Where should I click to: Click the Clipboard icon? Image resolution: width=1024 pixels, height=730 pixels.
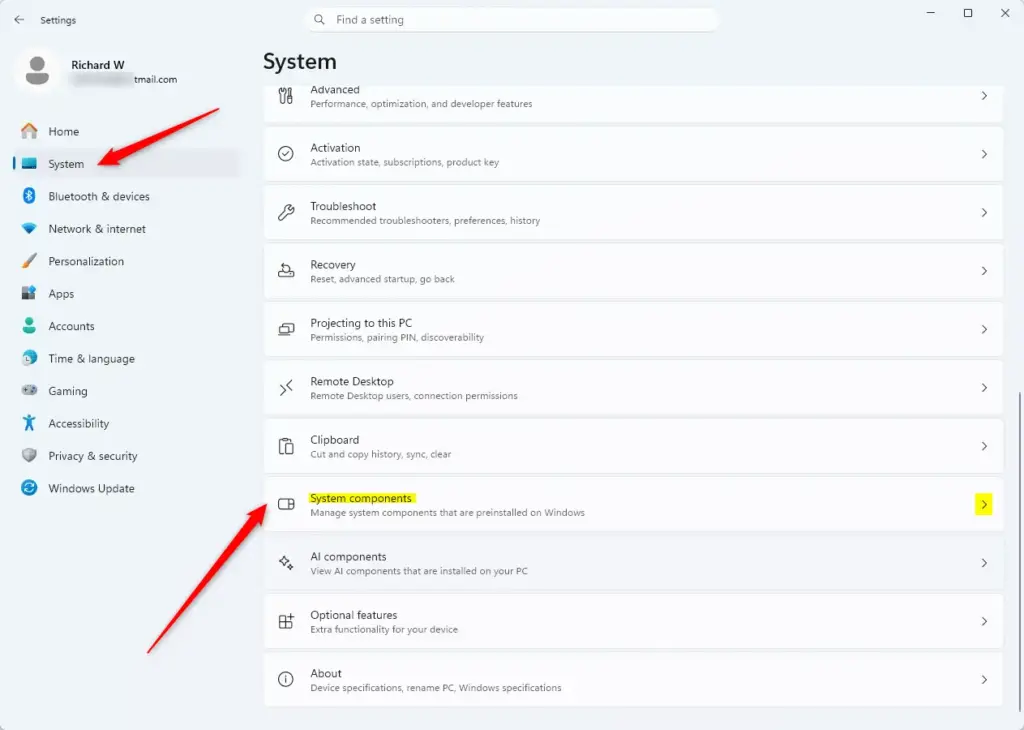coord(286,446)
